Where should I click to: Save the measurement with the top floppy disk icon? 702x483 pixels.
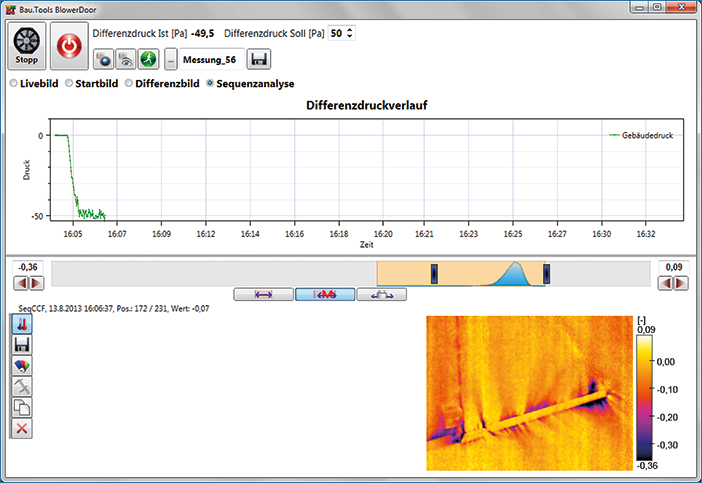click(259, 59)
